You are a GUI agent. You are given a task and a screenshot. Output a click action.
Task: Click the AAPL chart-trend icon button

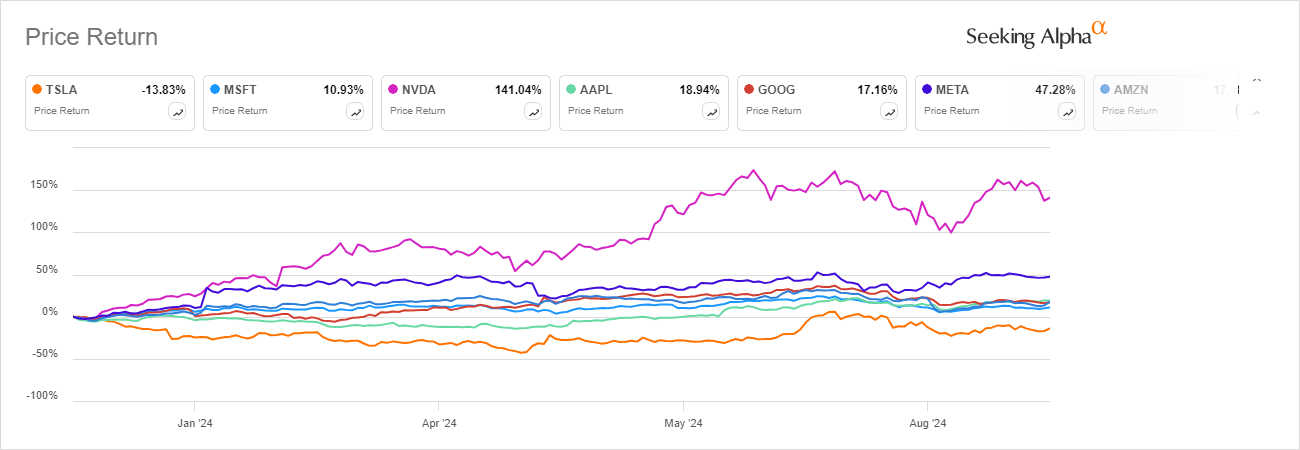(x=710, y=112)
